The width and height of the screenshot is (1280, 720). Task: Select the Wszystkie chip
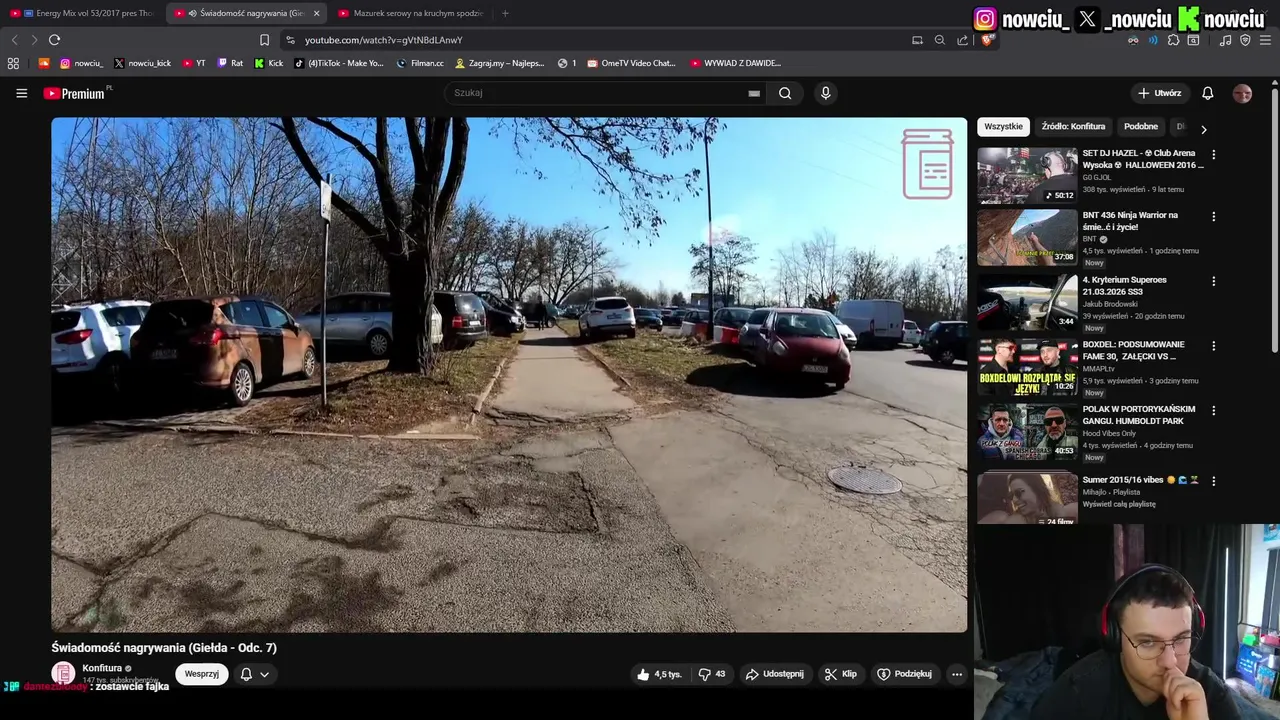[x=1003, y=127]
